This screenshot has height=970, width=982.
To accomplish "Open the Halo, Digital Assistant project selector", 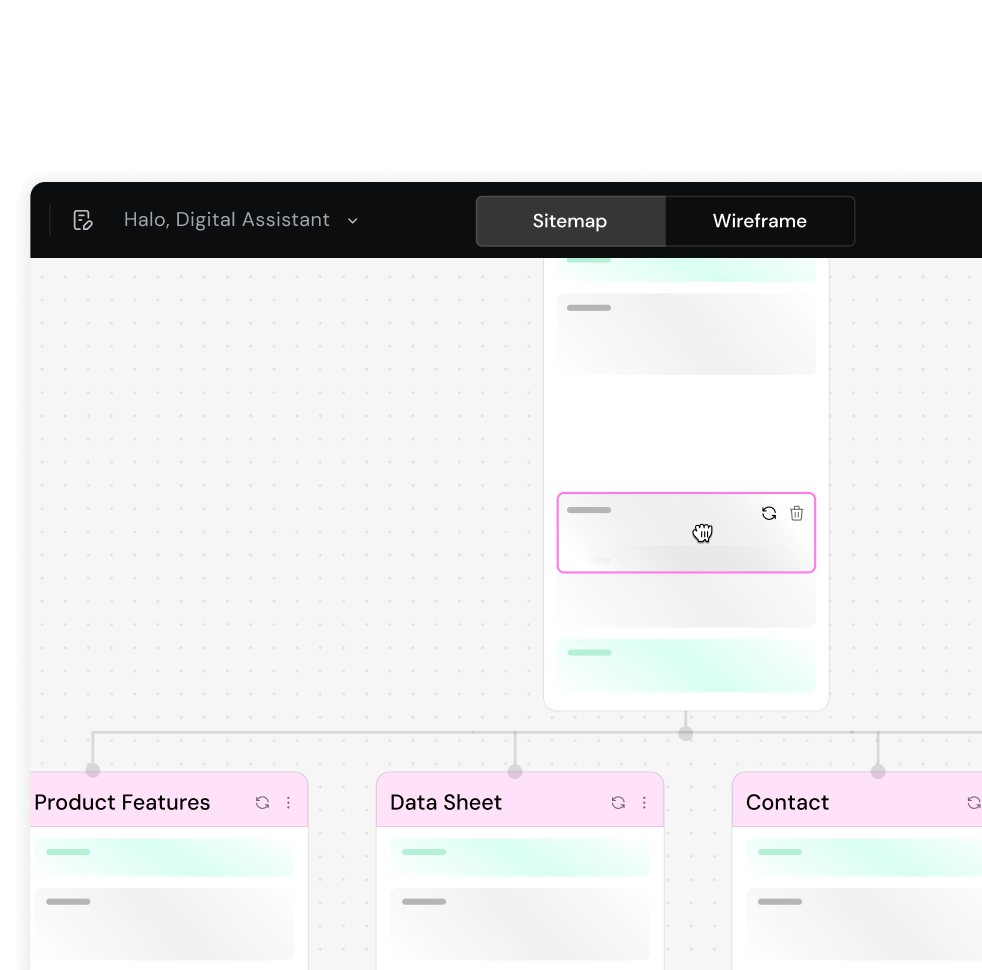I will [226, 220].
